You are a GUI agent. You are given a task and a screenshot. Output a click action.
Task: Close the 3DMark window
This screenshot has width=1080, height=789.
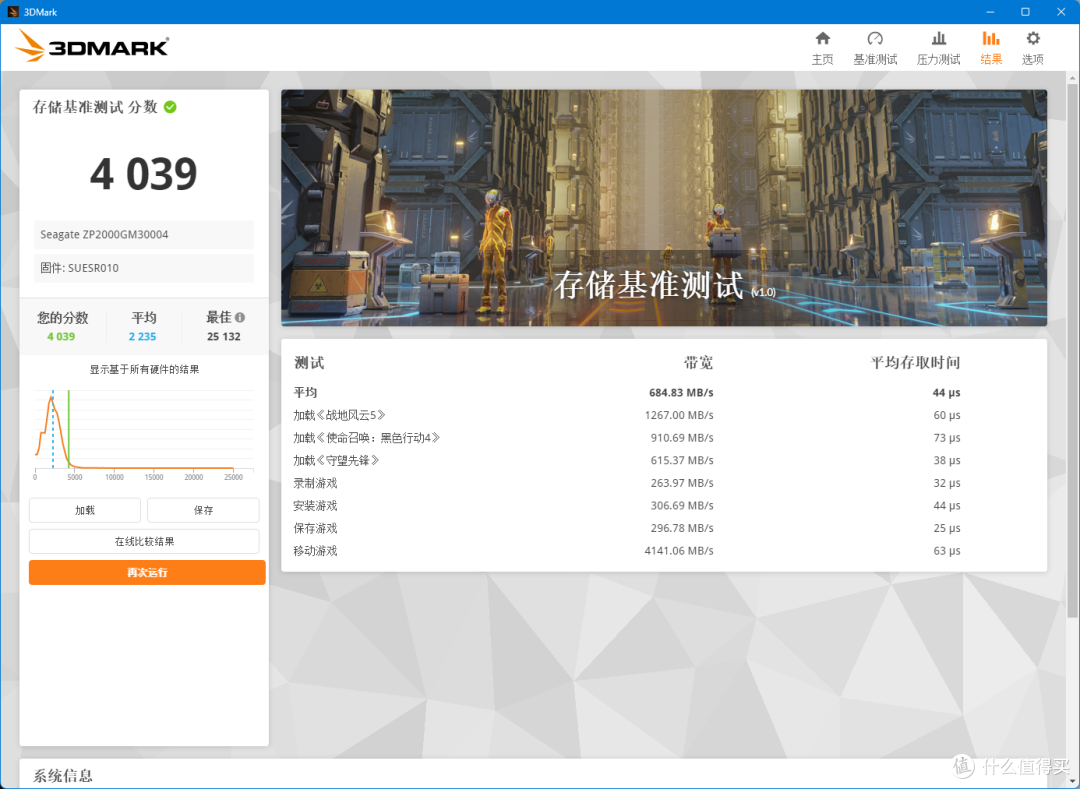tap(1061, 12)
